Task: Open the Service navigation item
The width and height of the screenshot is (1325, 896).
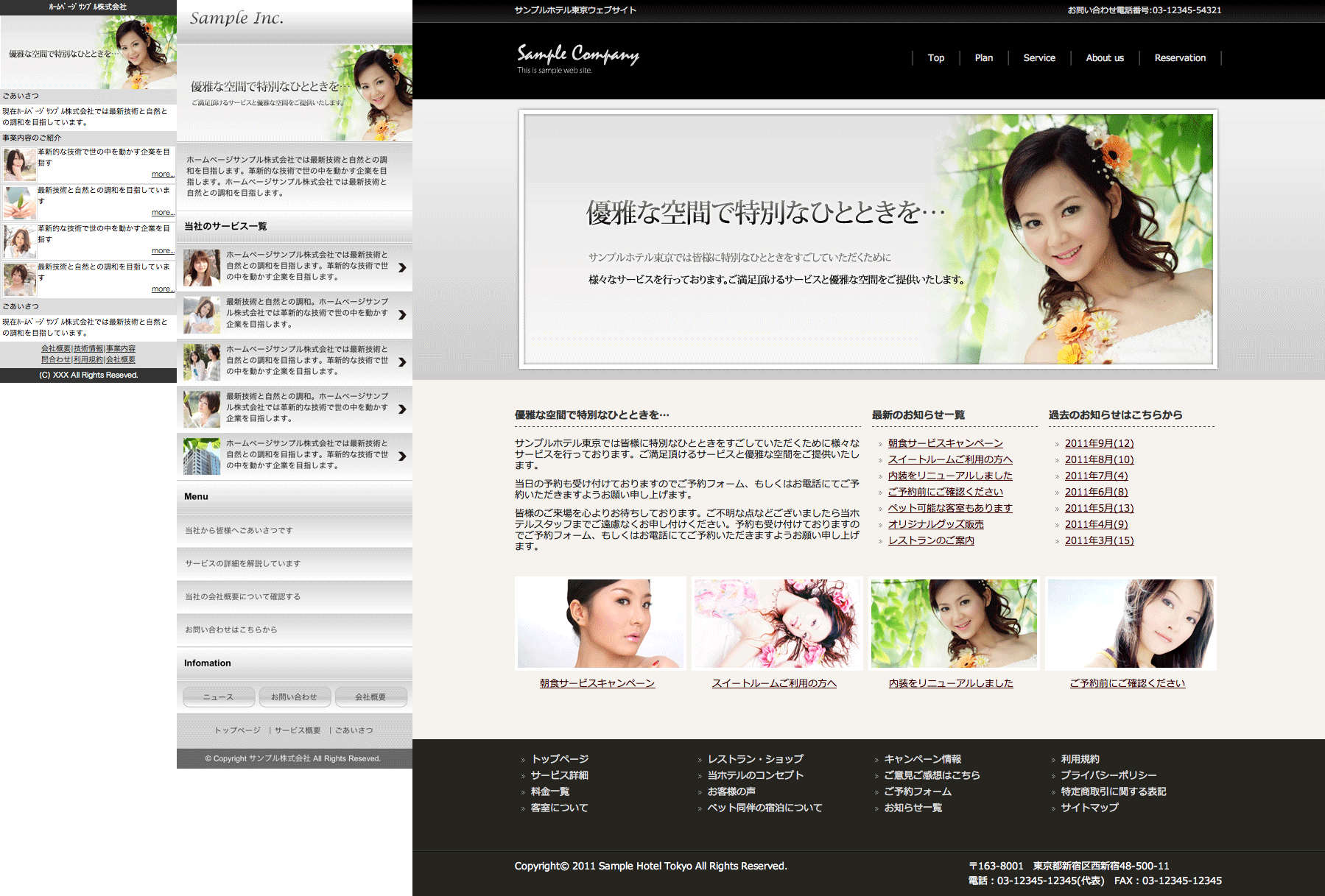Action: (x=1038, y=58)
